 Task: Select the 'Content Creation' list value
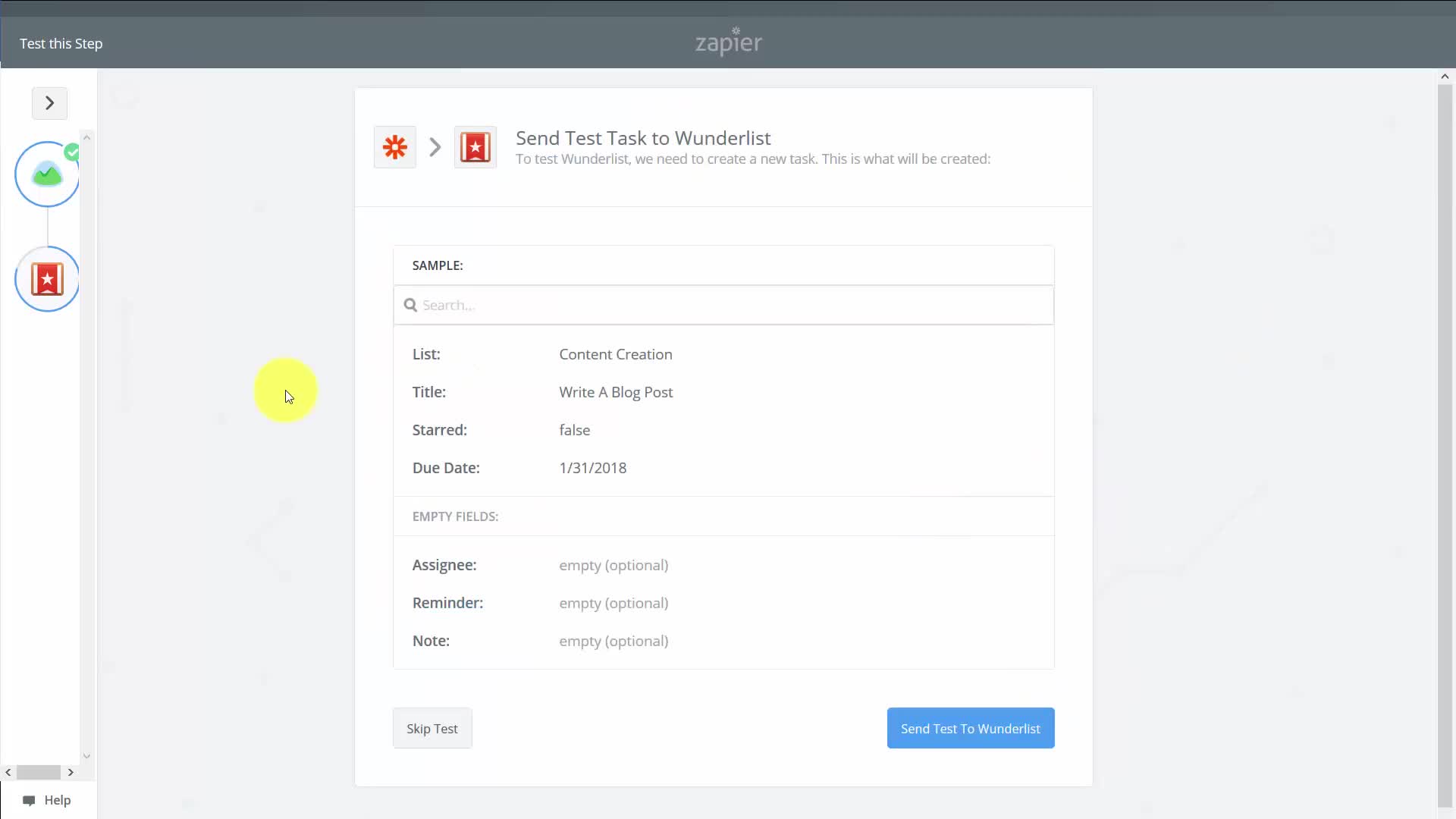tap(616, 354)
